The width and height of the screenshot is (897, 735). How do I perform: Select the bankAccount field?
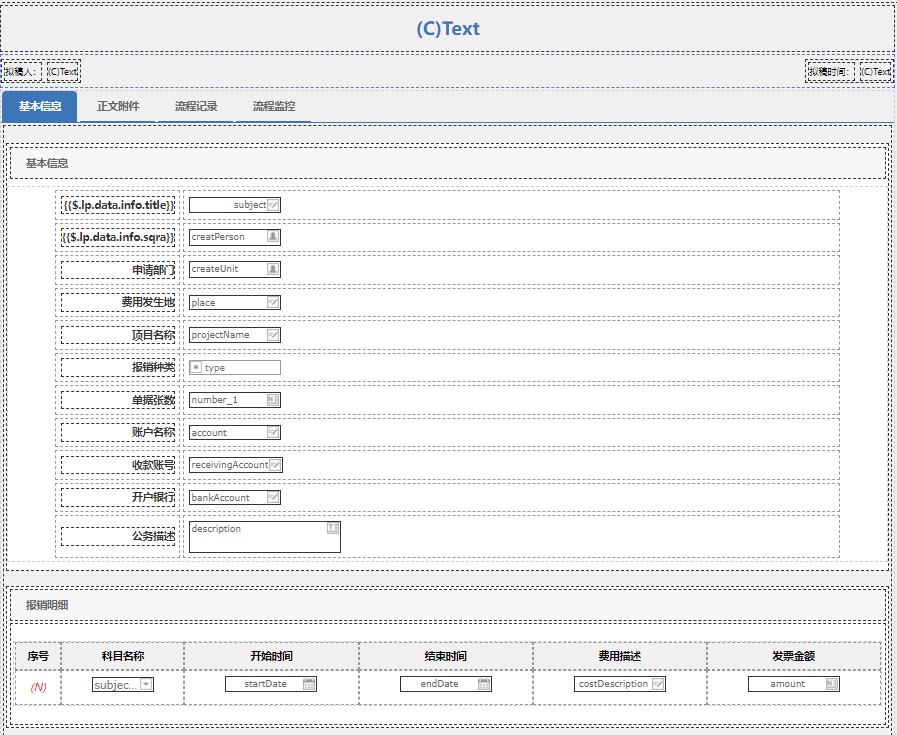[x=228, y=497]
